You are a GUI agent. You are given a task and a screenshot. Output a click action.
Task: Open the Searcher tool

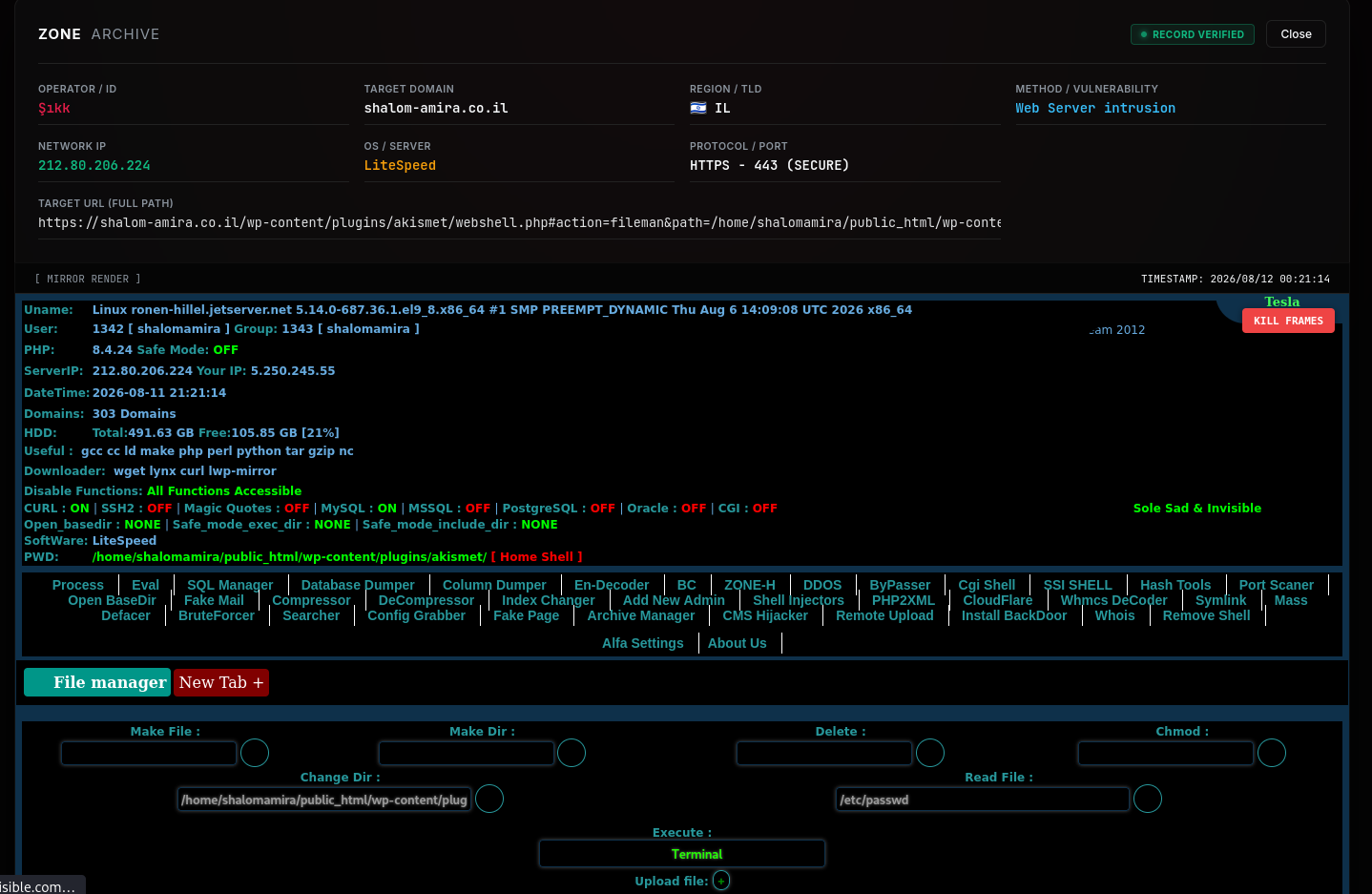[311, 615]
